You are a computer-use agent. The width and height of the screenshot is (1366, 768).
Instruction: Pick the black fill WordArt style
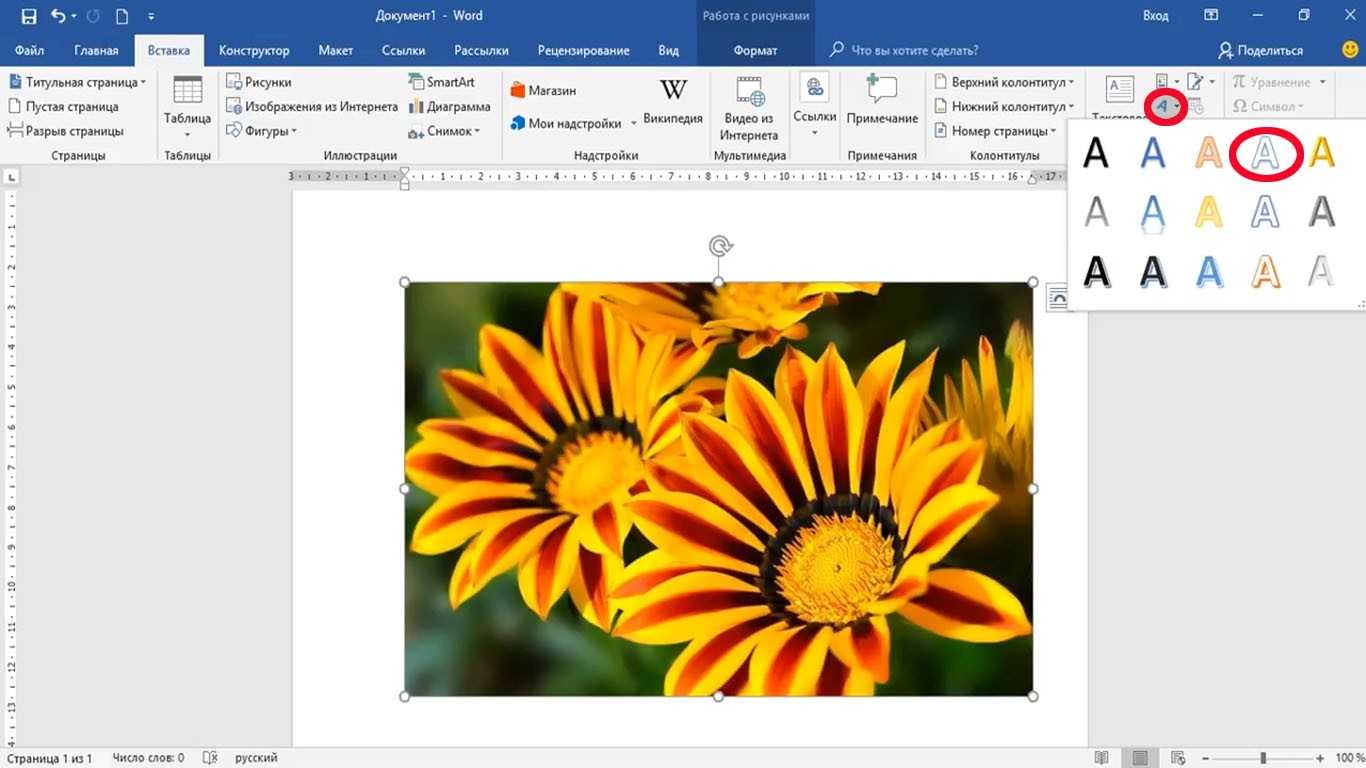1097,153
